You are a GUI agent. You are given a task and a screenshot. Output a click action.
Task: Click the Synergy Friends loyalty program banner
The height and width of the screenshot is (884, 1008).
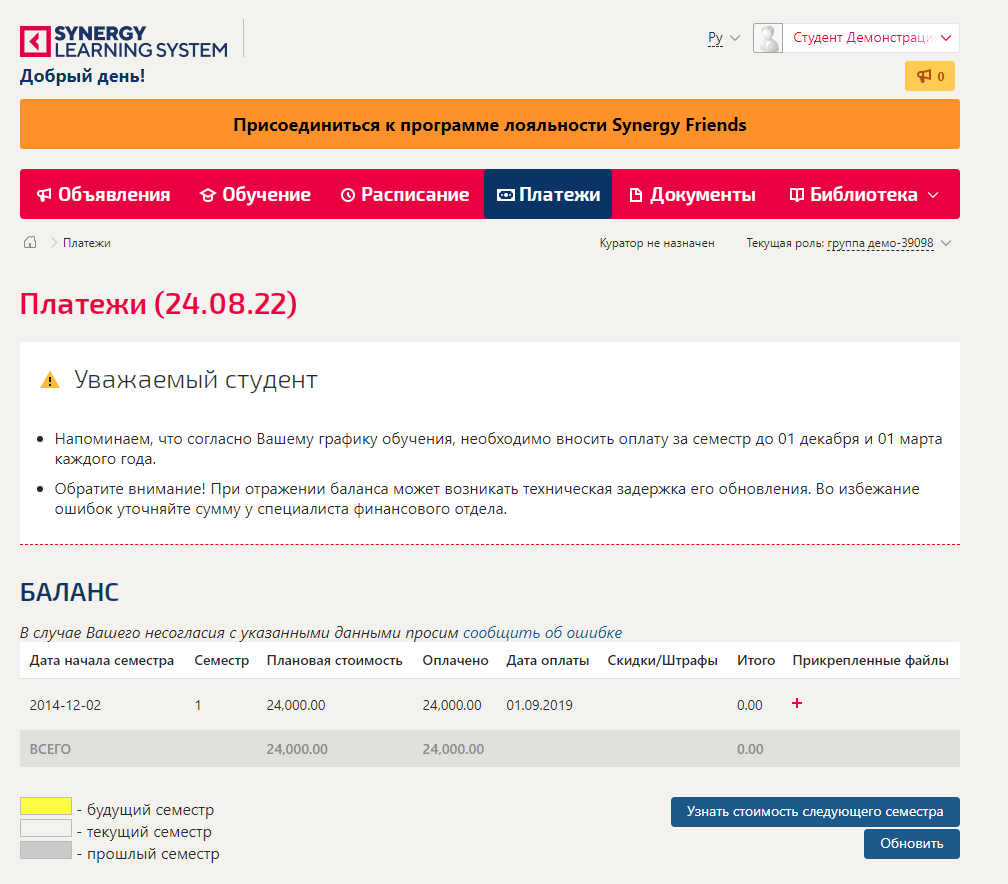(490, 125)
